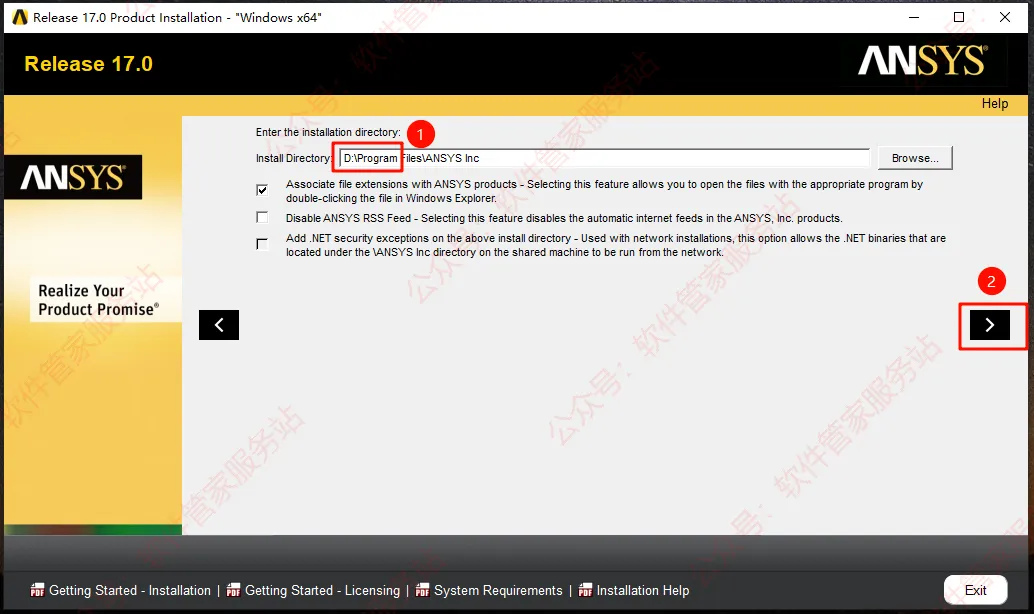Viewport: 1034px width, 614px height.
Task: Click PDF icon beside Getting Started - Licensing
Action: (233, 590)
